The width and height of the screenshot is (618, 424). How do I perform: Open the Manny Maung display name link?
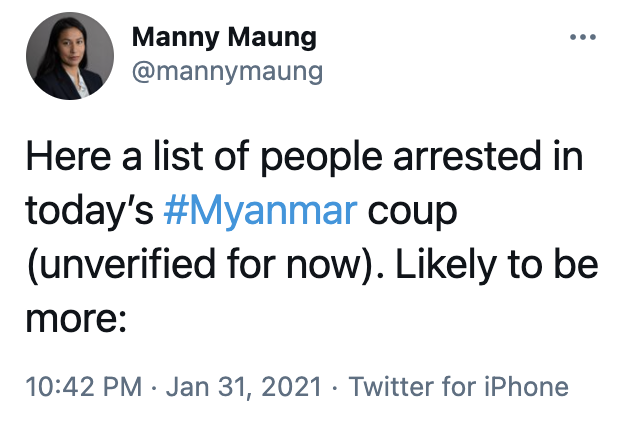pos(224,37)
